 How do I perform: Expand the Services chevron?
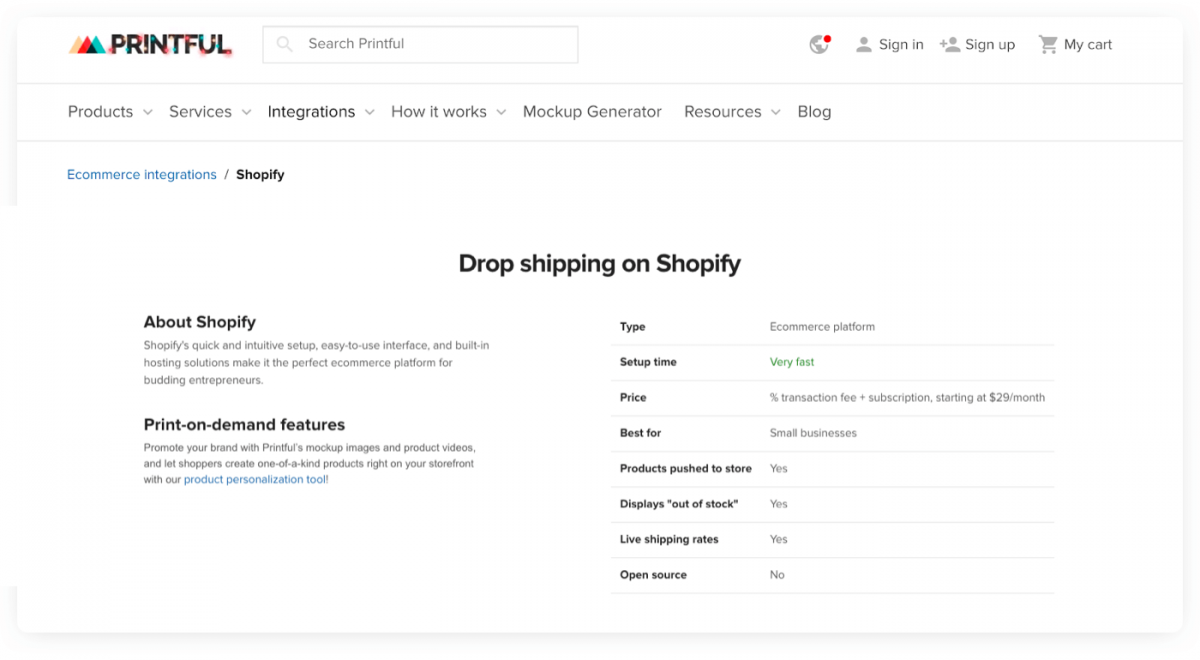tap(246, 113)
